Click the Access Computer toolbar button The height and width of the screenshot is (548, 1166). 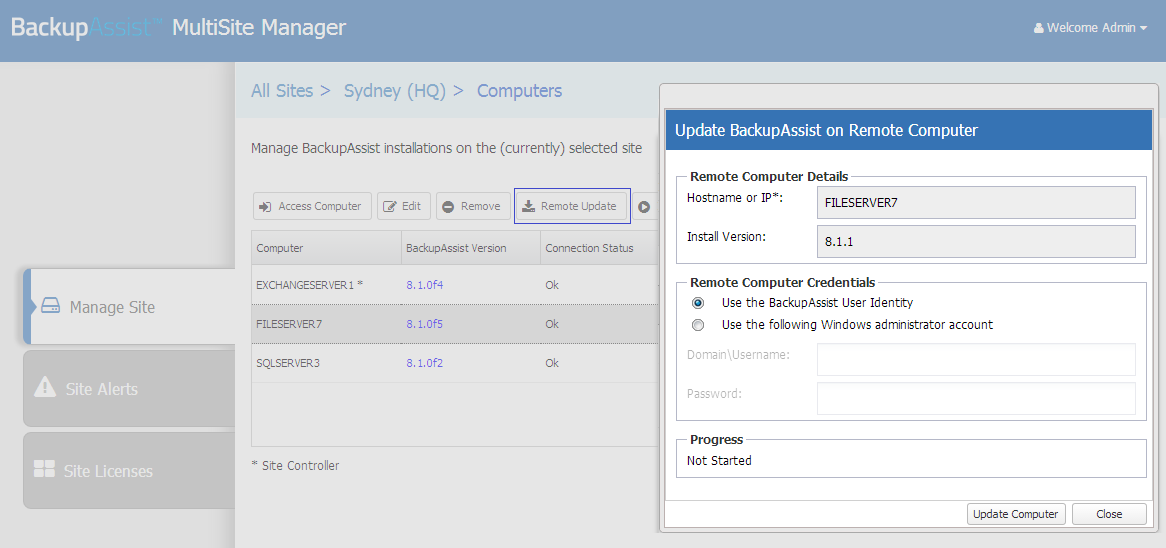312,206
